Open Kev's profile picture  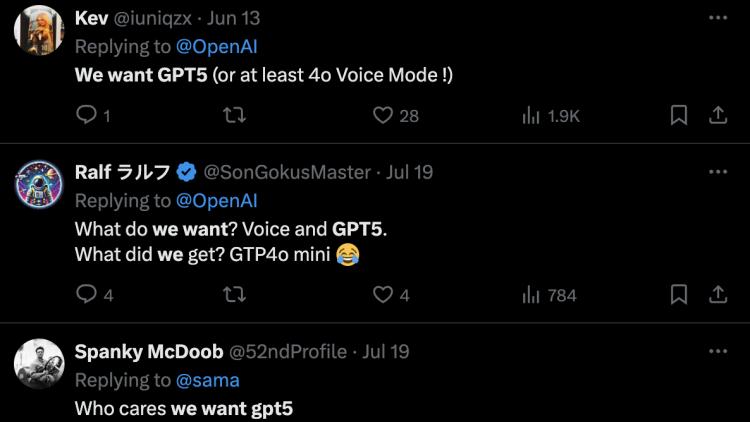pos(40,30)
